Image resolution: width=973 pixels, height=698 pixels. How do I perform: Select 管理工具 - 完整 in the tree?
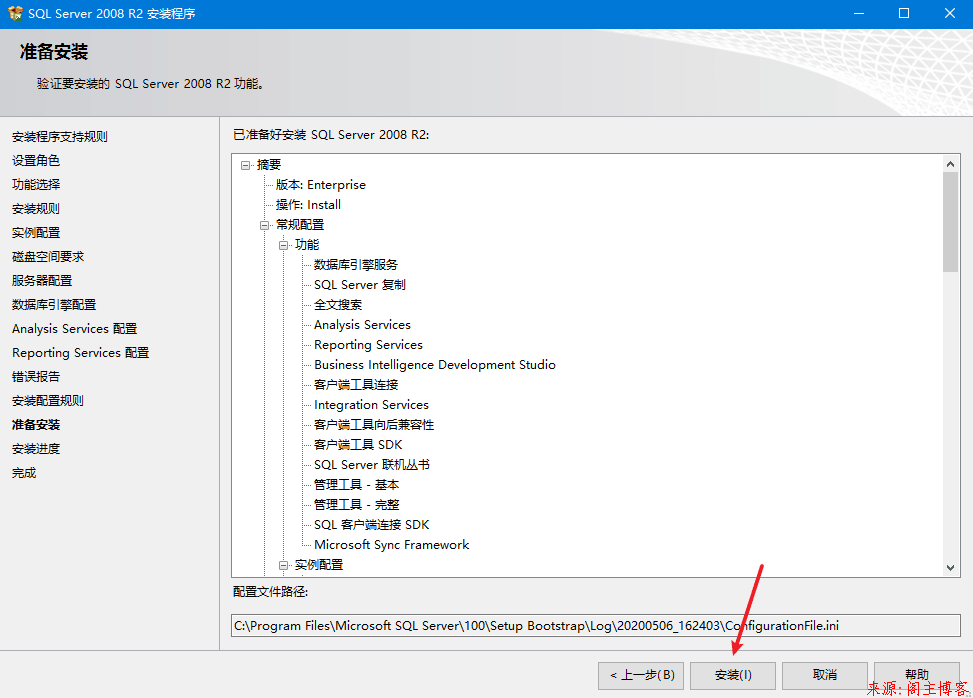point(357,505)
